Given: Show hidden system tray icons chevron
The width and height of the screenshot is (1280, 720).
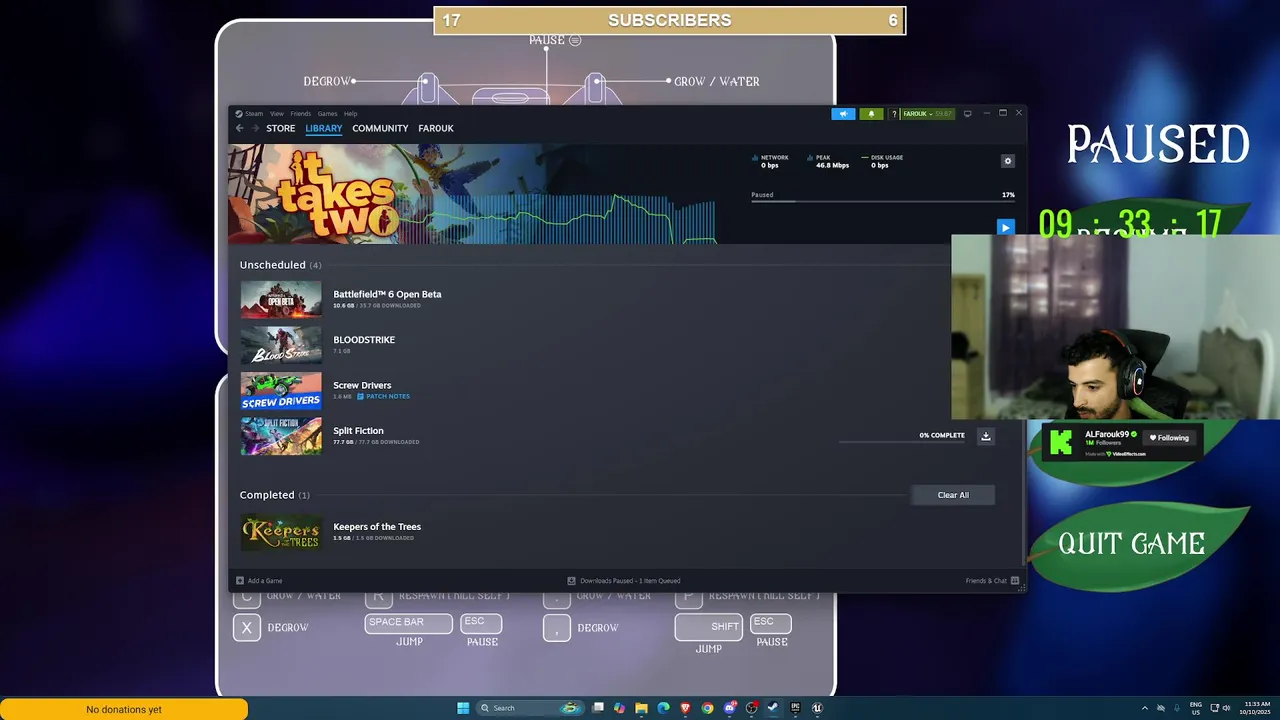Looking at the screenshot, I should tap(1145, 708).
